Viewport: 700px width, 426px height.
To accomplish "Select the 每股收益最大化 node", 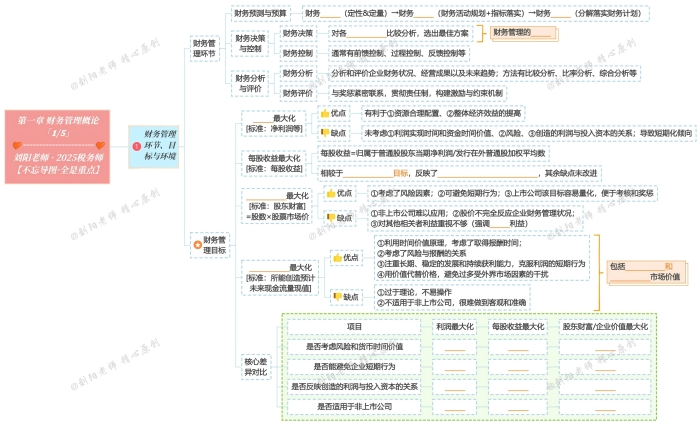I will [x=272, y=163].
